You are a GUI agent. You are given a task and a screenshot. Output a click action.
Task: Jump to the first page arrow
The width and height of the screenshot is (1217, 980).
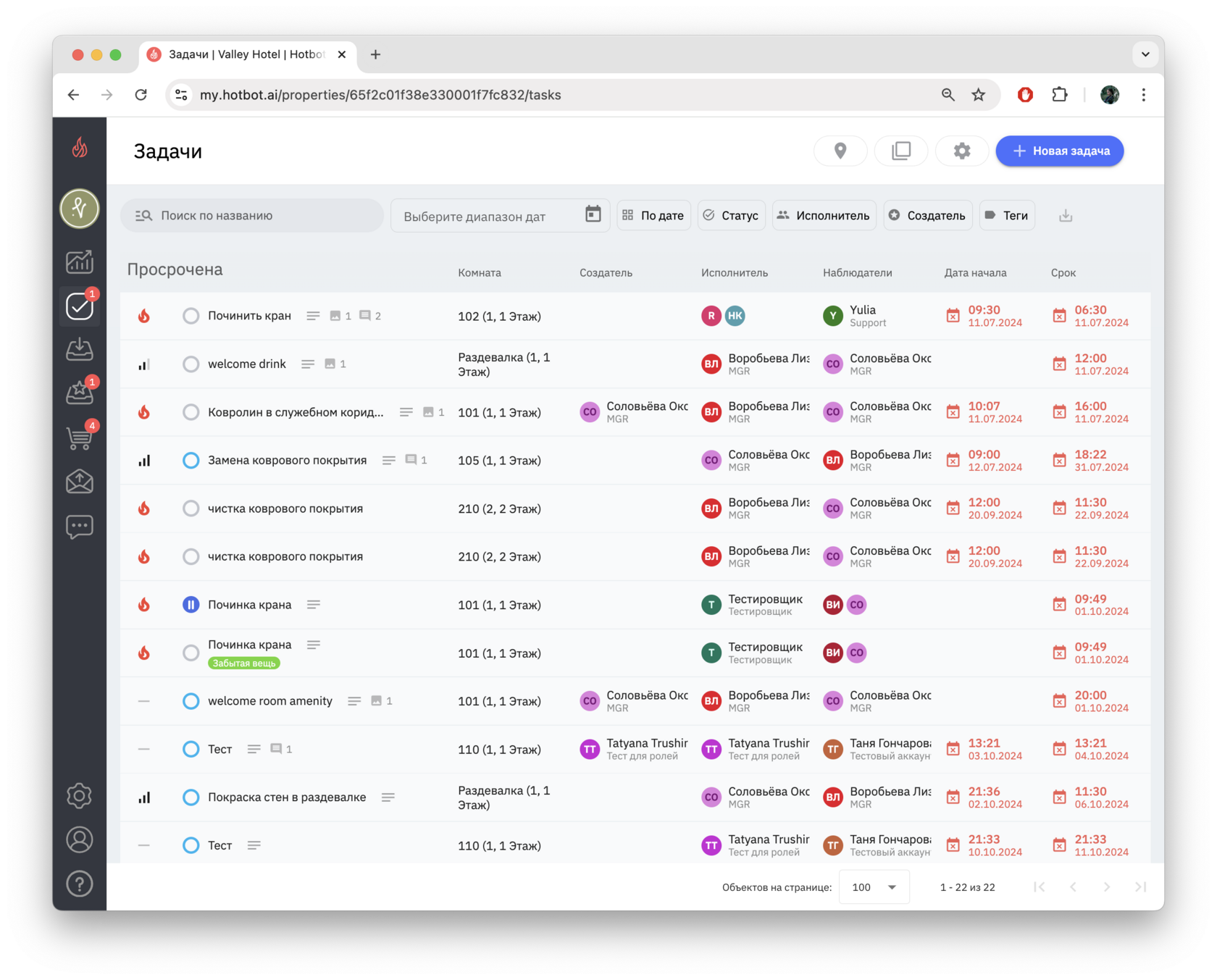coord(1040,887)
